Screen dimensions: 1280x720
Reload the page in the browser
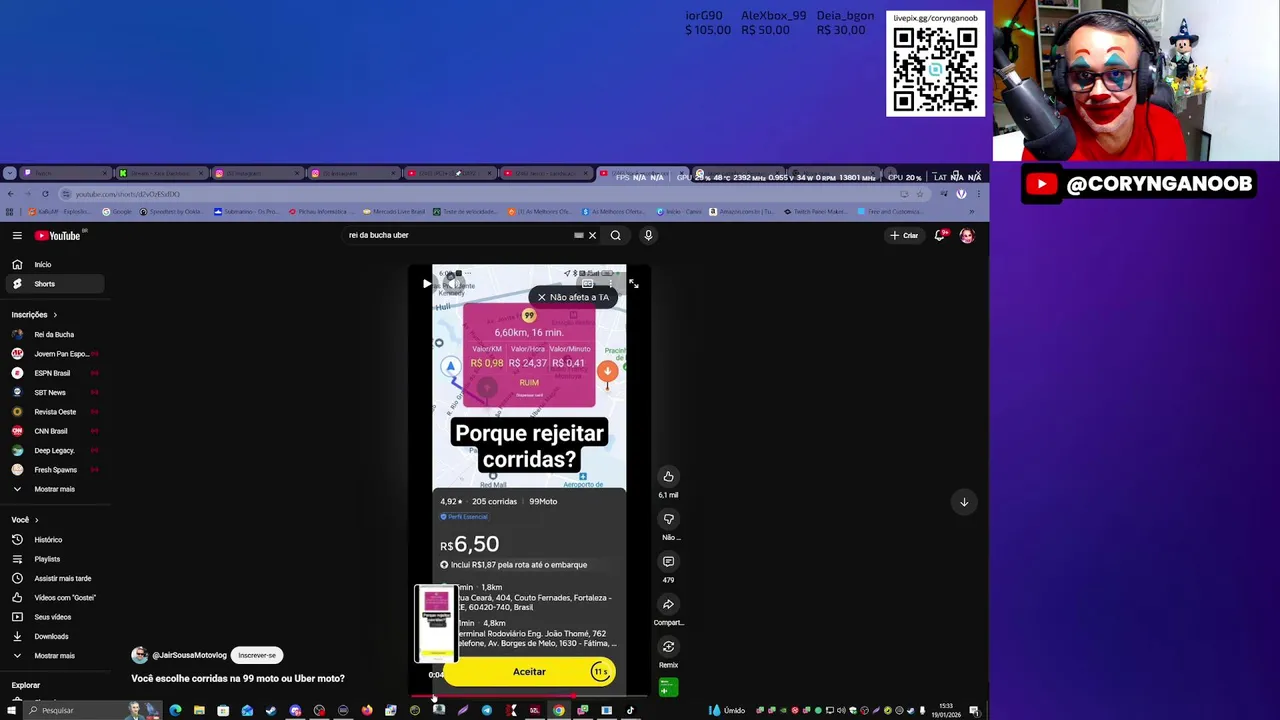44,194
